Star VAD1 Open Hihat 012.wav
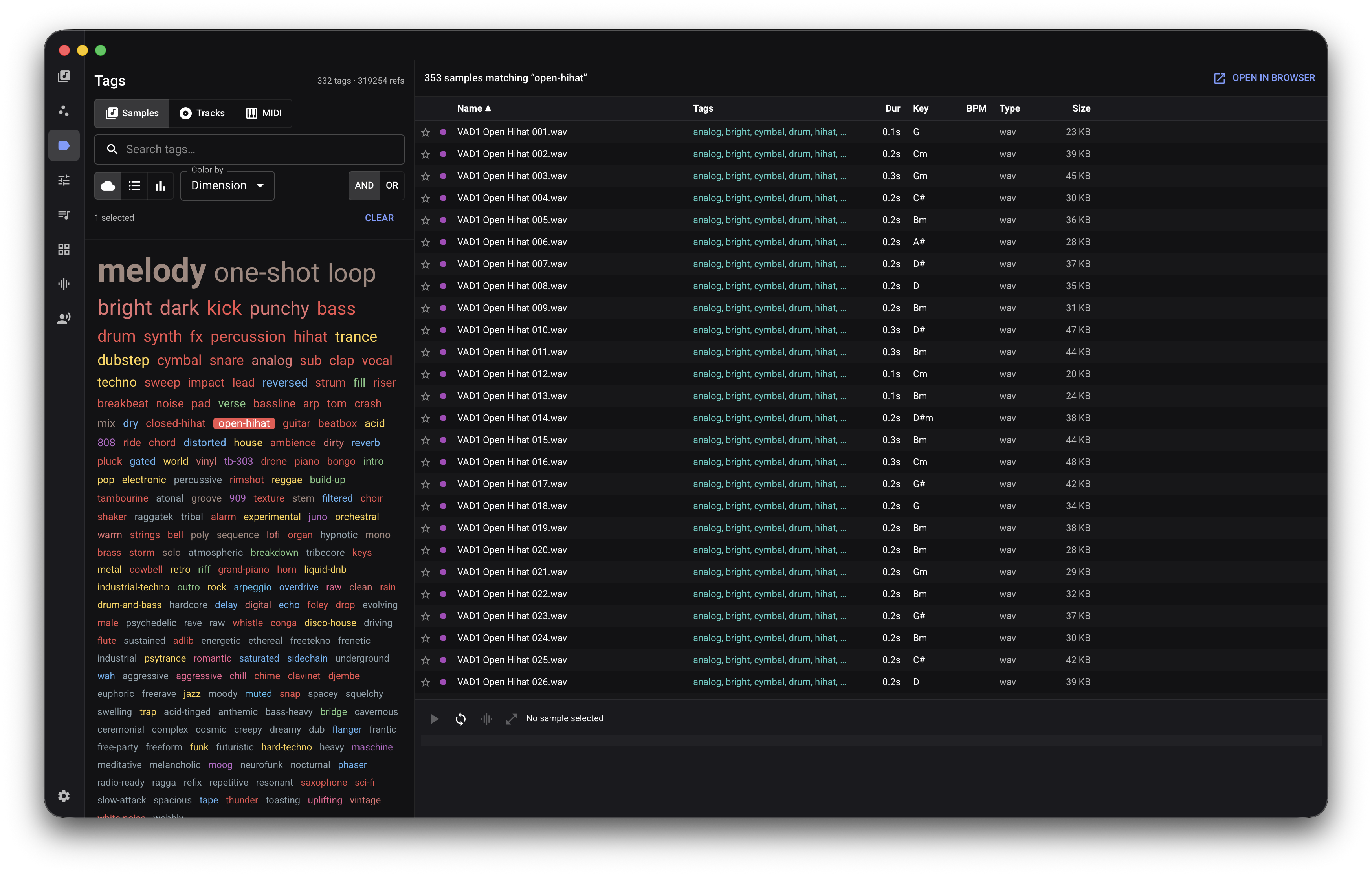Image resolution: width=1372 pixels, height=876 pixels. pyautogui.click(x=426, y=374)
